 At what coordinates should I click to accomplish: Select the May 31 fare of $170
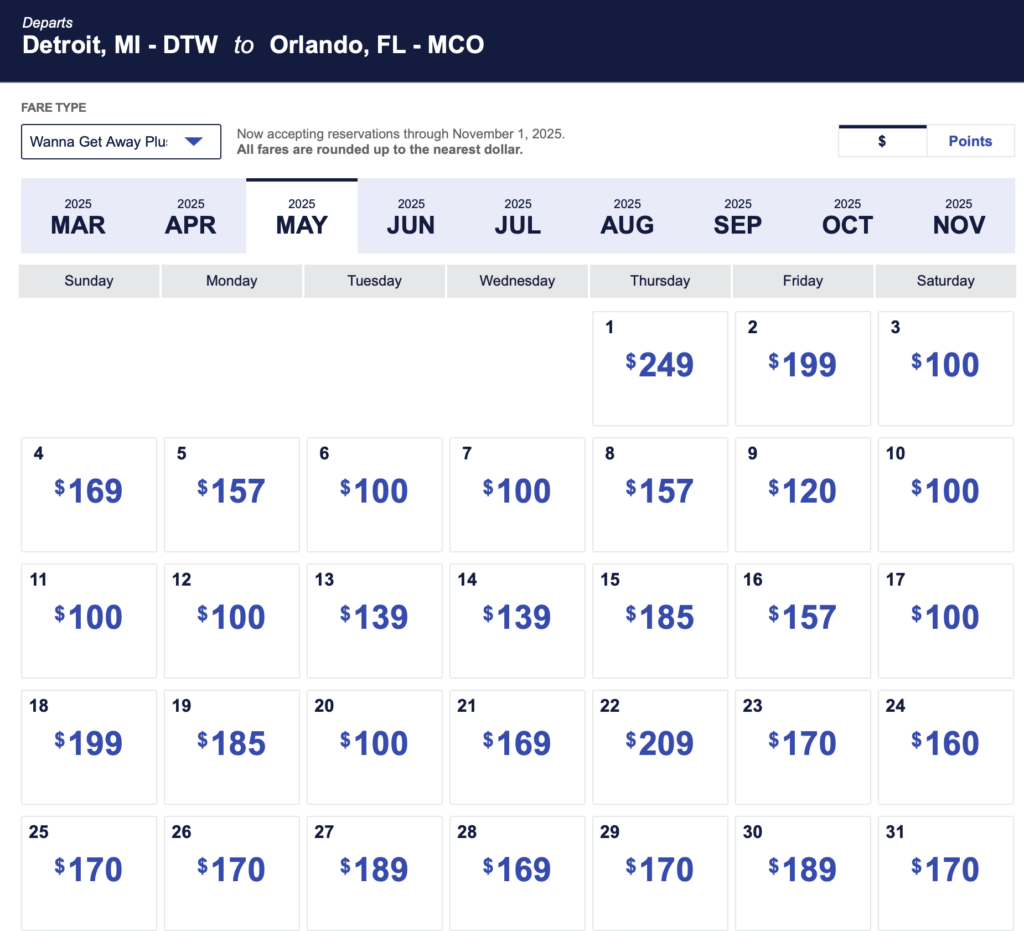(x=945, y=873)
